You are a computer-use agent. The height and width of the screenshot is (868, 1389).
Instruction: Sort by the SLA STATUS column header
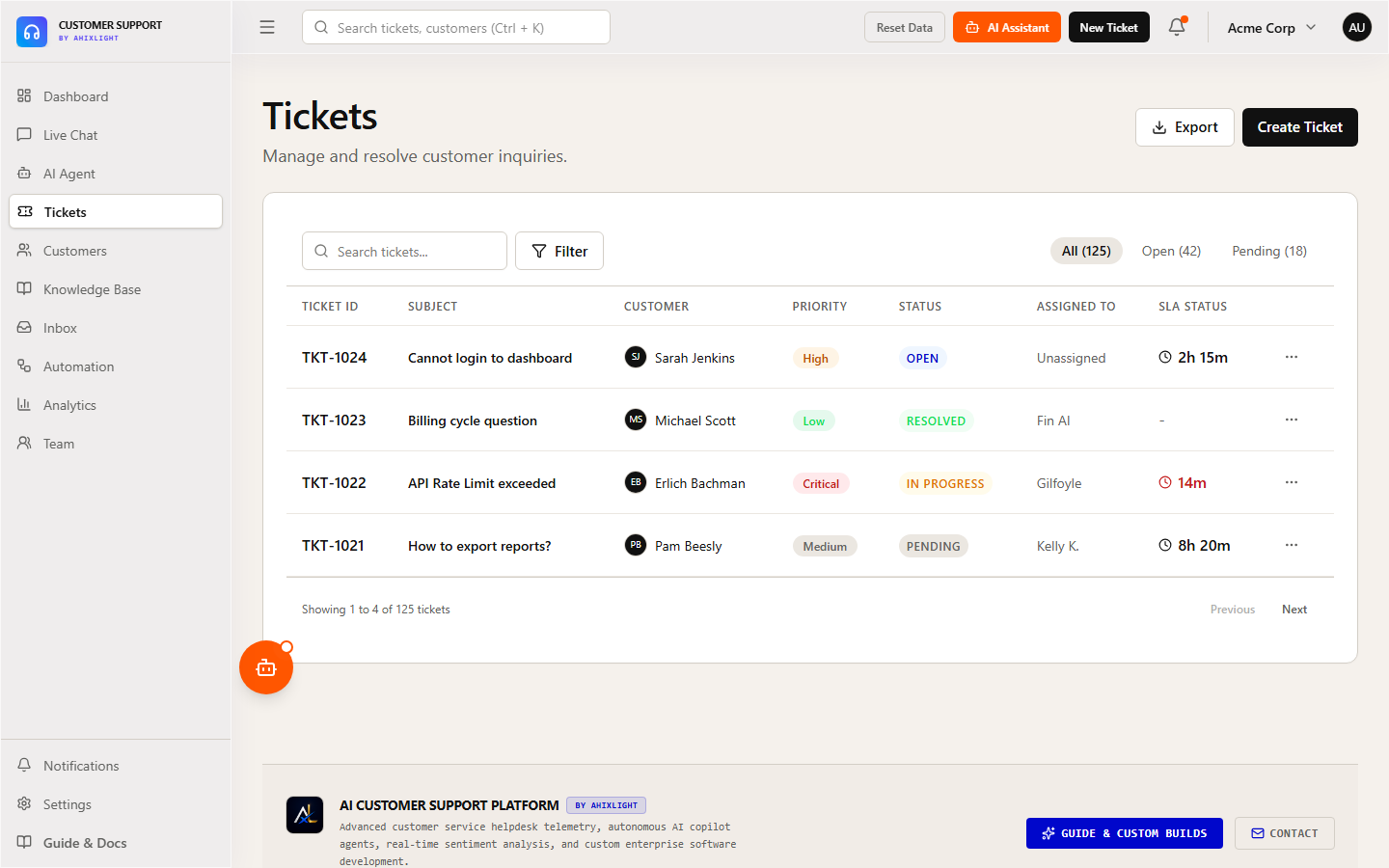(x=1192, y=307)
